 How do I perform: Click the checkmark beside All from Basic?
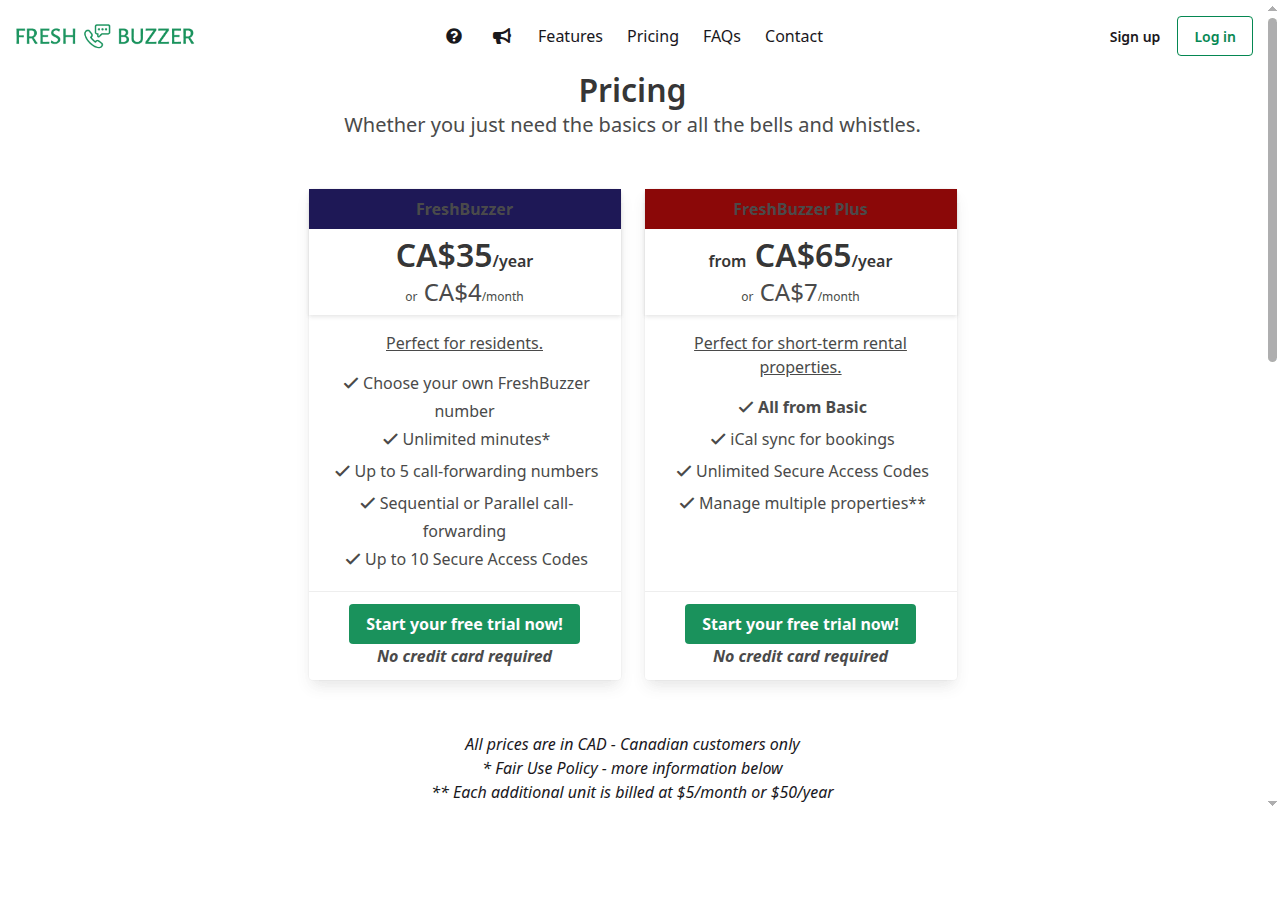(x=745, y=407)
